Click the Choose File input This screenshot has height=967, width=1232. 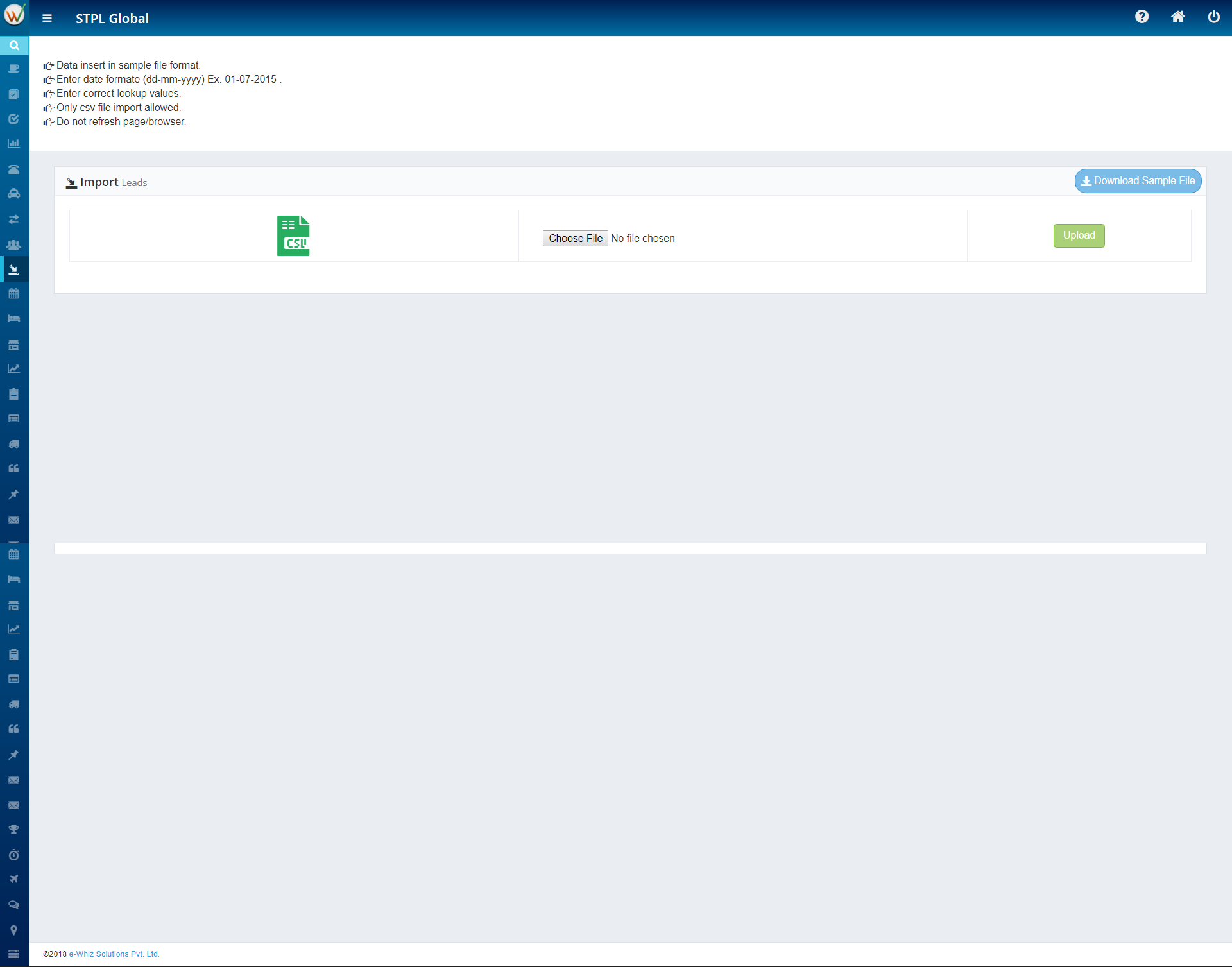coord(575,239)
